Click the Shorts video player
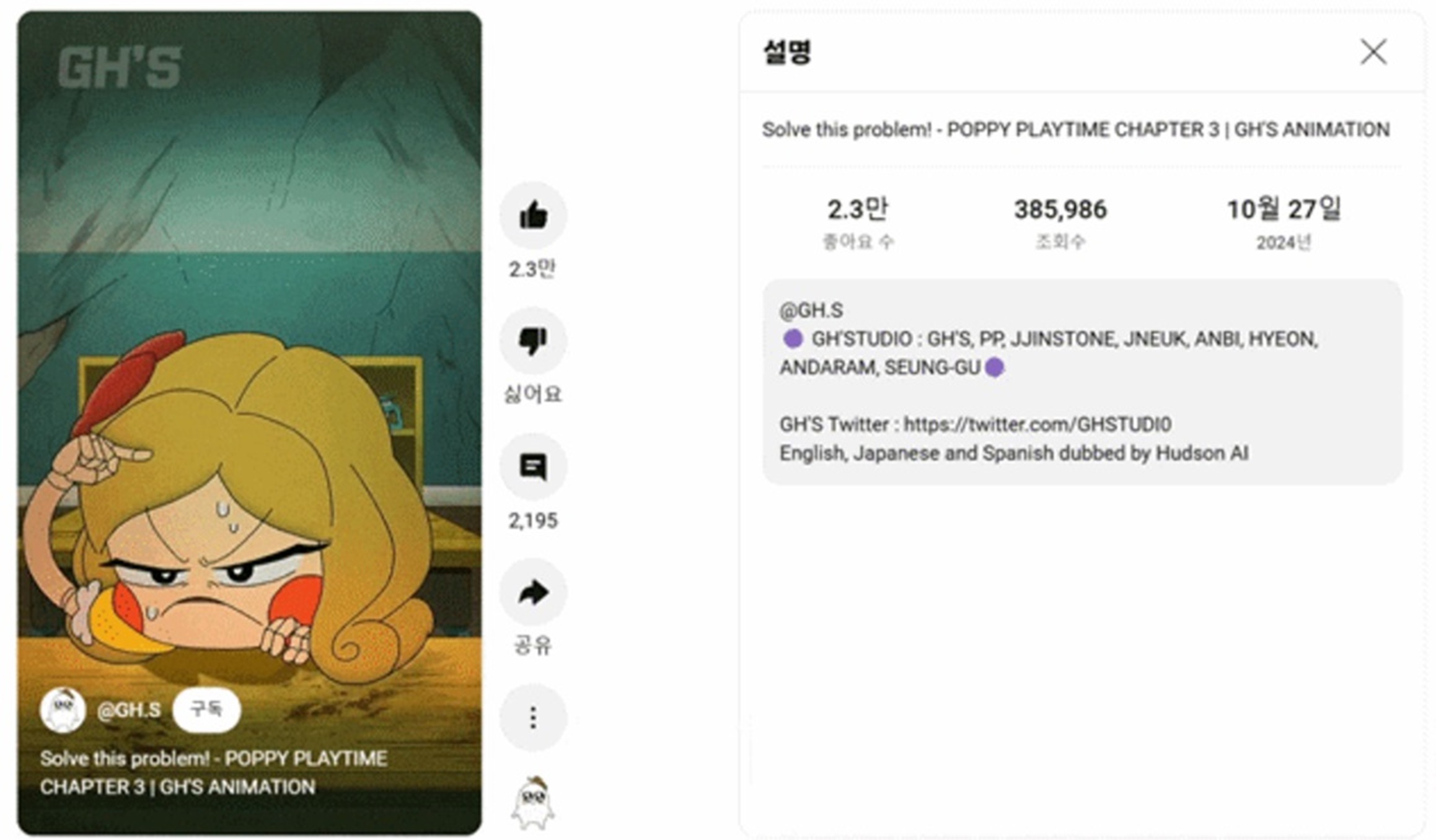1436x840 pixels. coord(249,423)
